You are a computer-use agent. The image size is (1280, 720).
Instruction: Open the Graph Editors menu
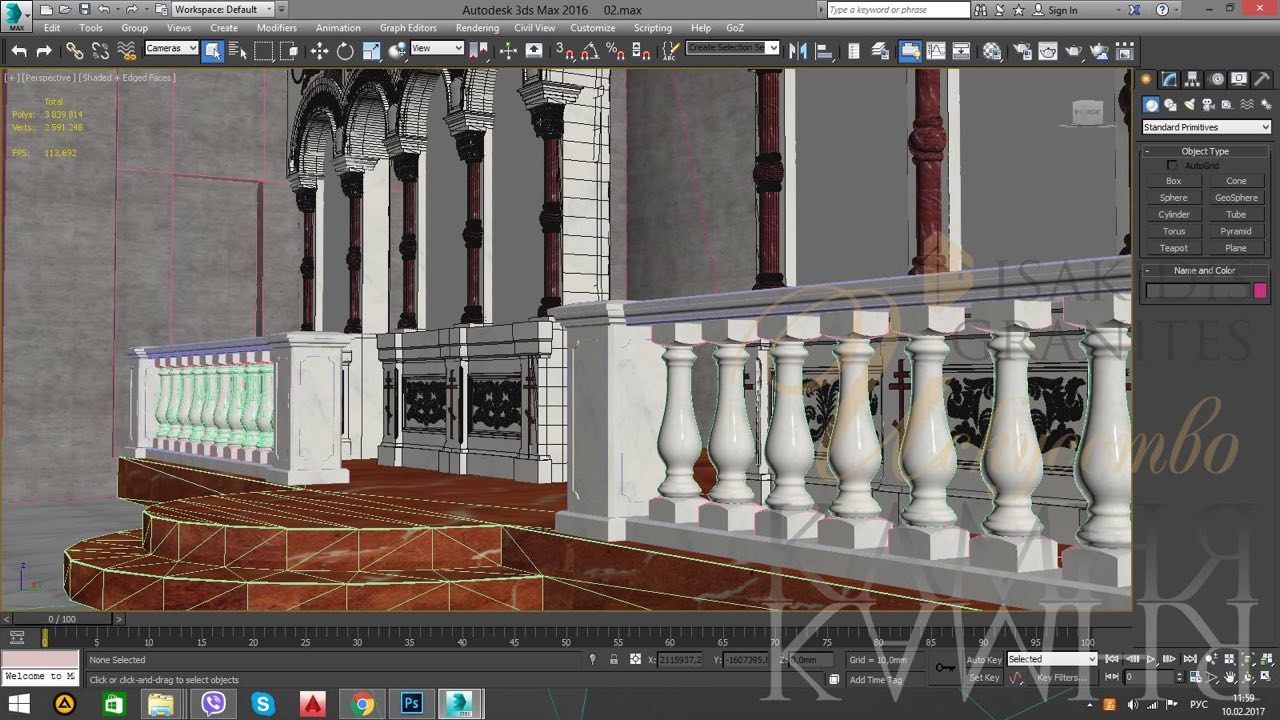tap(408, 28)
